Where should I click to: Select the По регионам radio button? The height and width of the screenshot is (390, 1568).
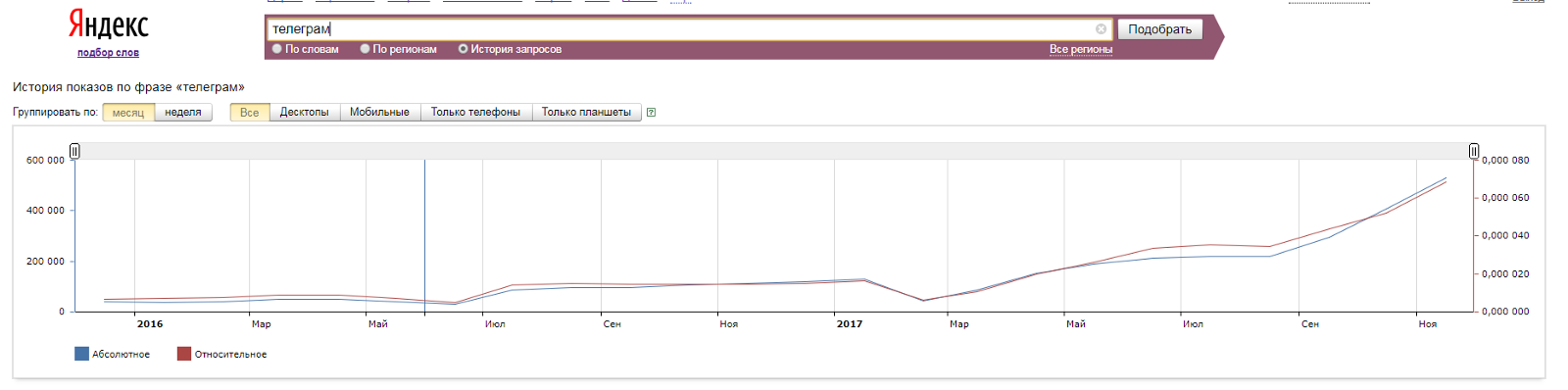(366, 49)
